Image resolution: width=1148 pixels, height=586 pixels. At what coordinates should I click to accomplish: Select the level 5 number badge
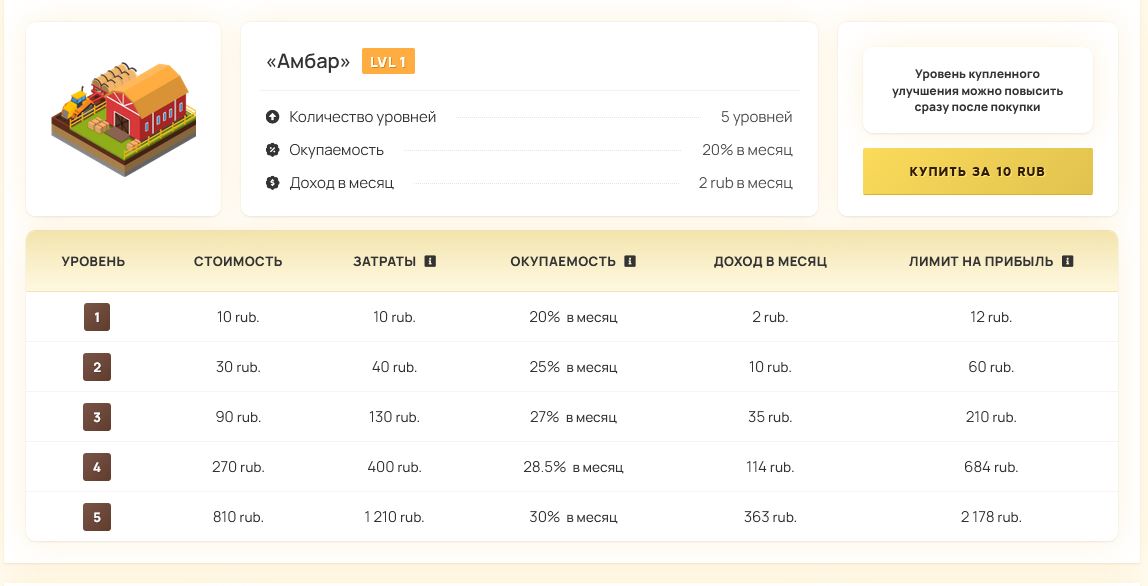[97, 517]
